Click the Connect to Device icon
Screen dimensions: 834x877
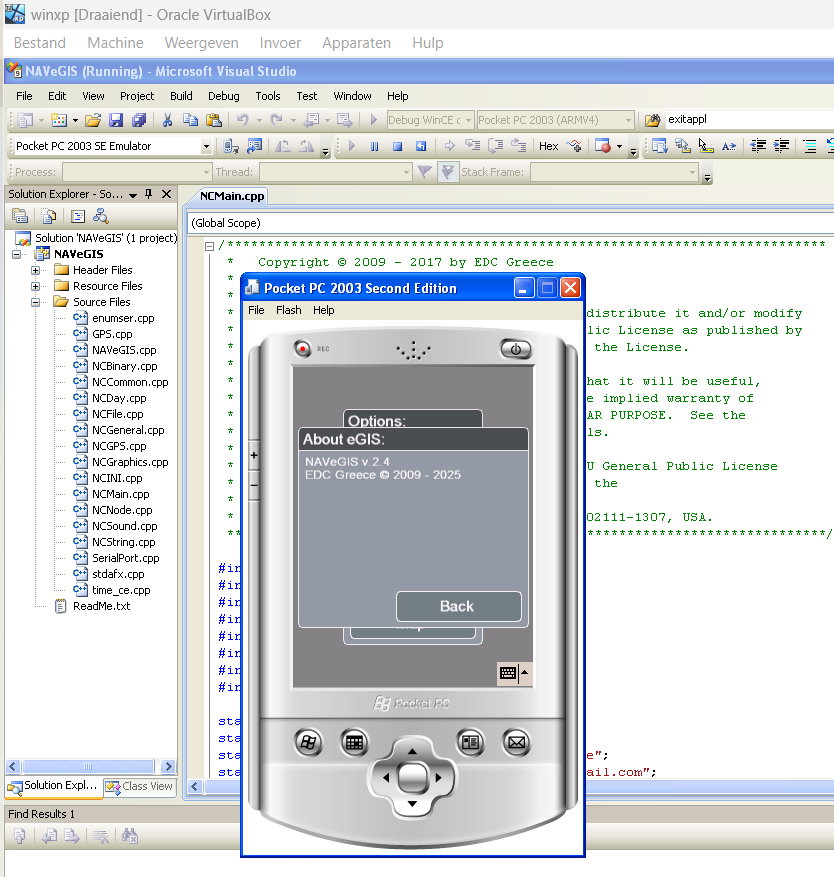pyautogui.click(x=230, y=146)
